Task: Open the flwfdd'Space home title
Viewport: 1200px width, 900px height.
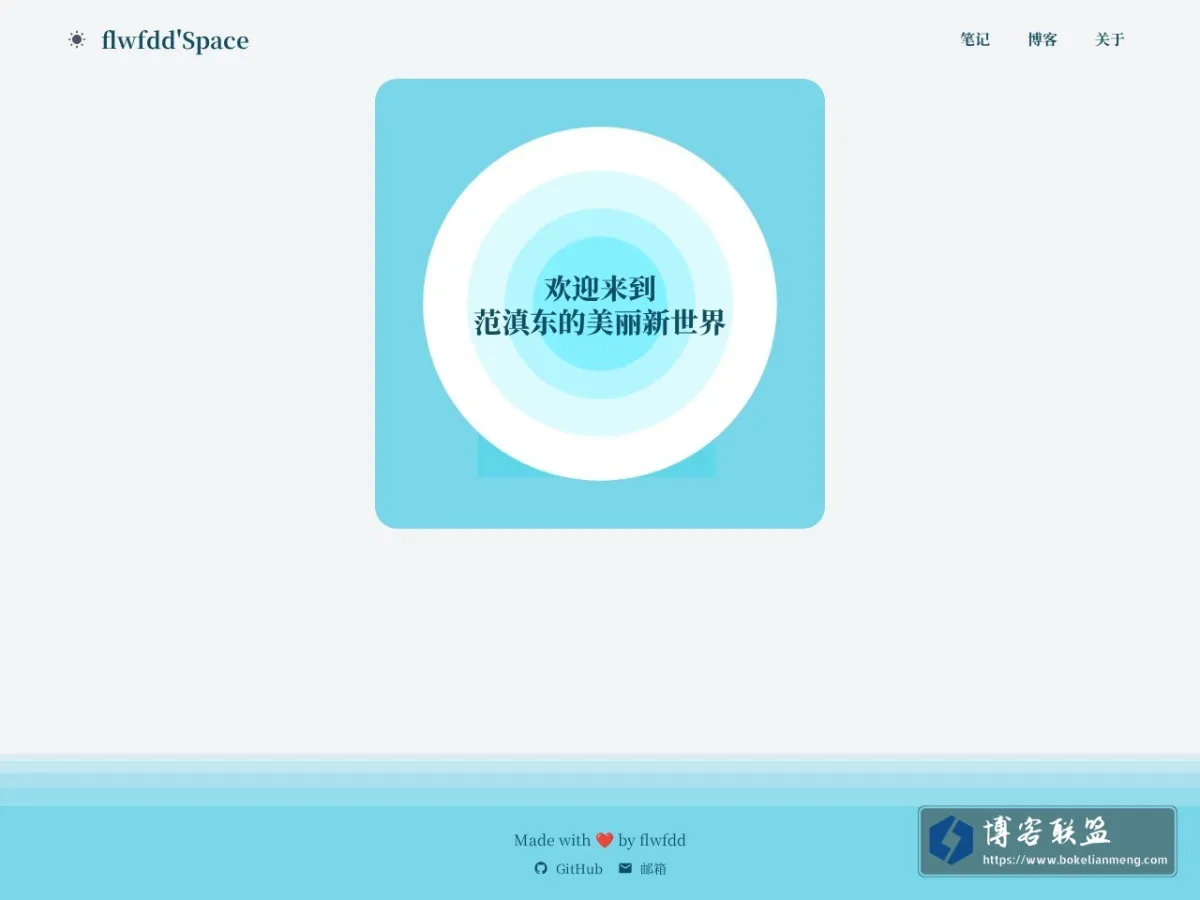Action: coord(175,40)
